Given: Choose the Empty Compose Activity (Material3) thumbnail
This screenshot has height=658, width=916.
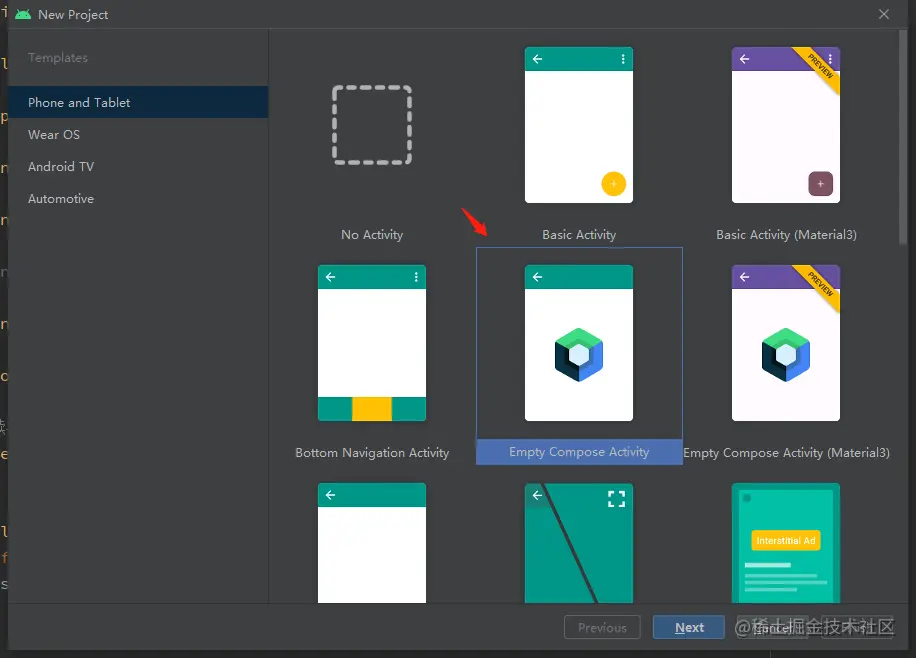Looking at the screenshot, I should pos(786,343).
